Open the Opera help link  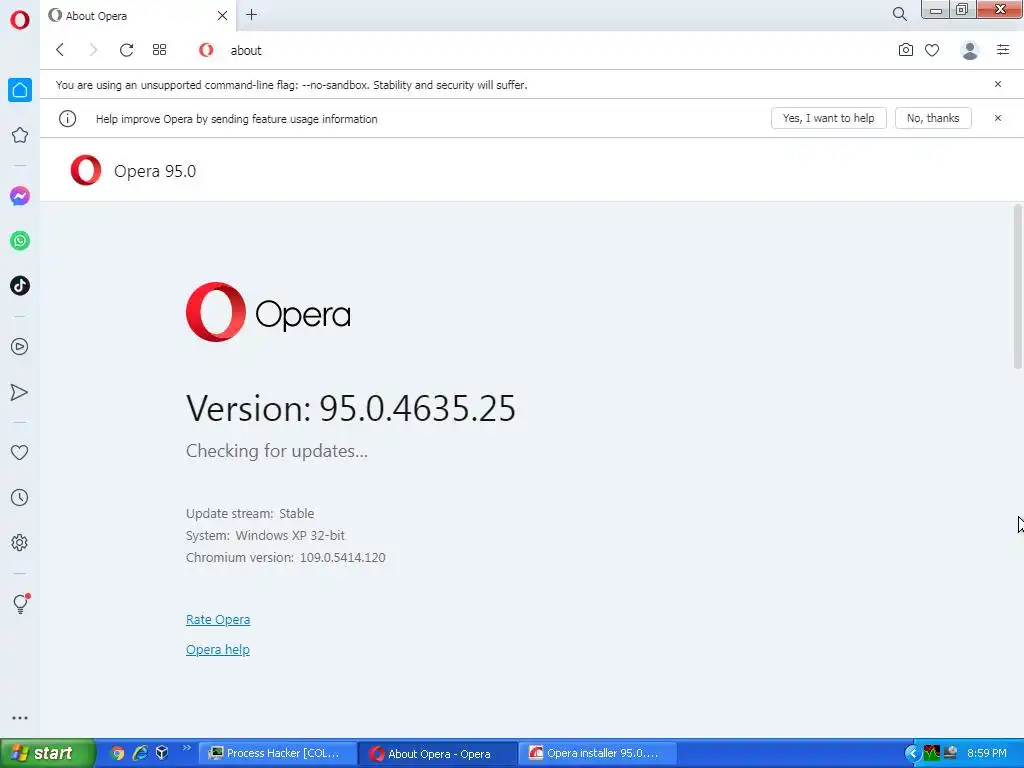217,649
